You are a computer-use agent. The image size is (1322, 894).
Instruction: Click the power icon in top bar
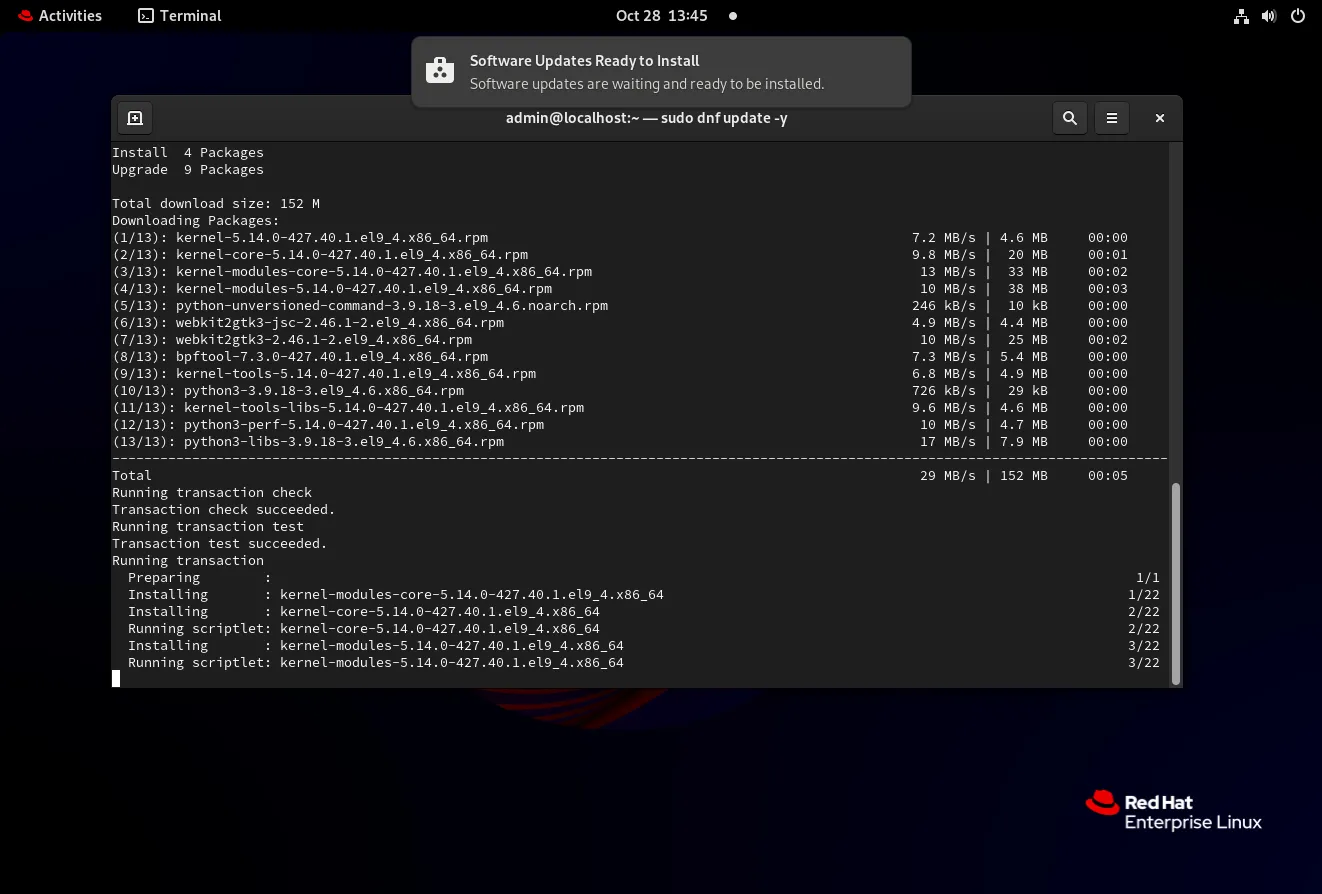1298,16
